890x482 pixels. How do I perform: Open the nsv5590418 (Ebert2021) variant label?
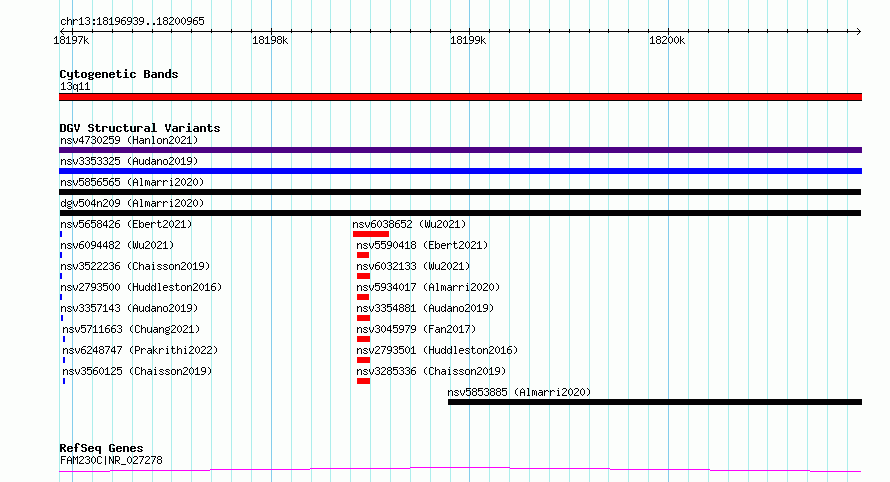pos(422,245)
